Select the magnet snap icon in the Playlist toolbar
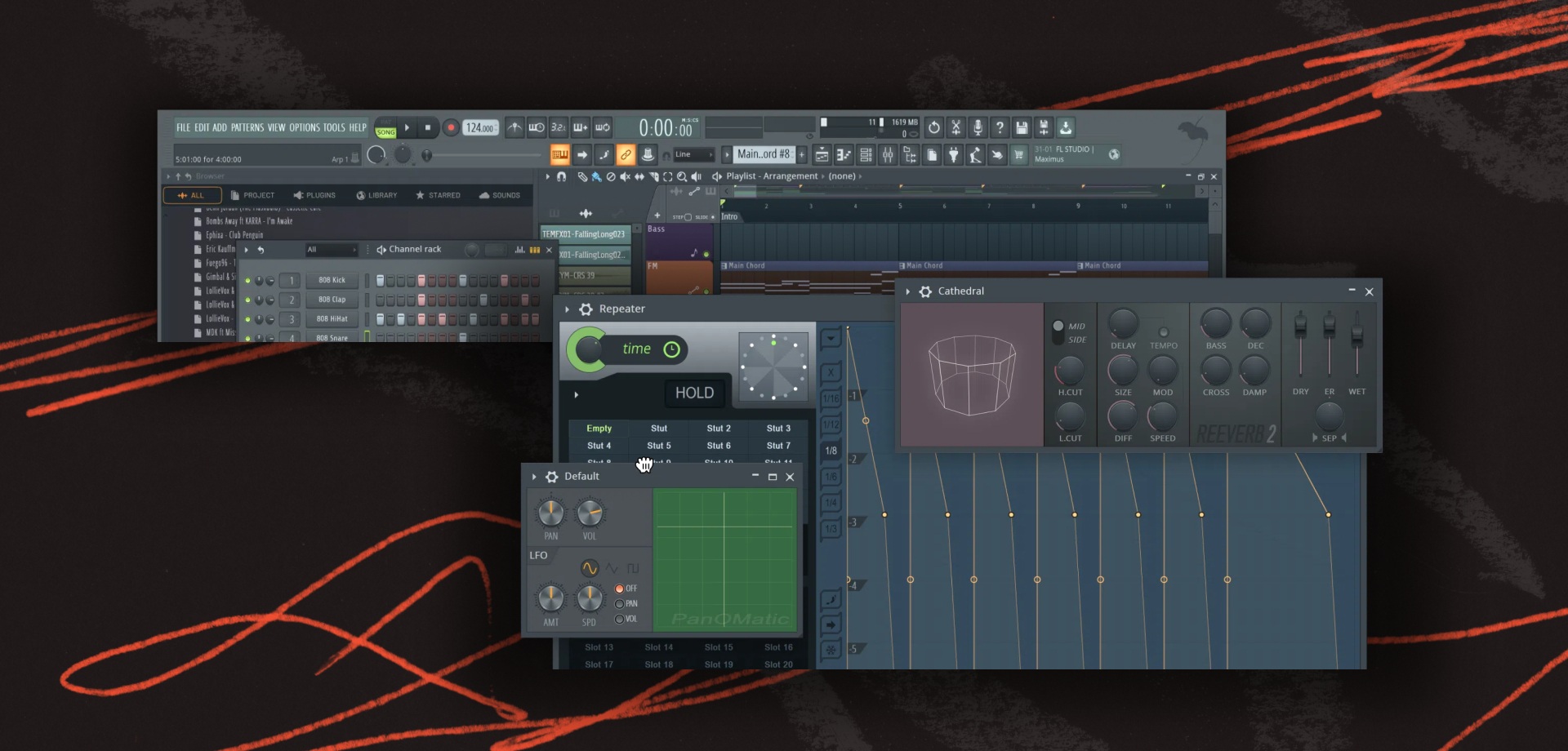 pyautogui.click(x=562, y=176)
